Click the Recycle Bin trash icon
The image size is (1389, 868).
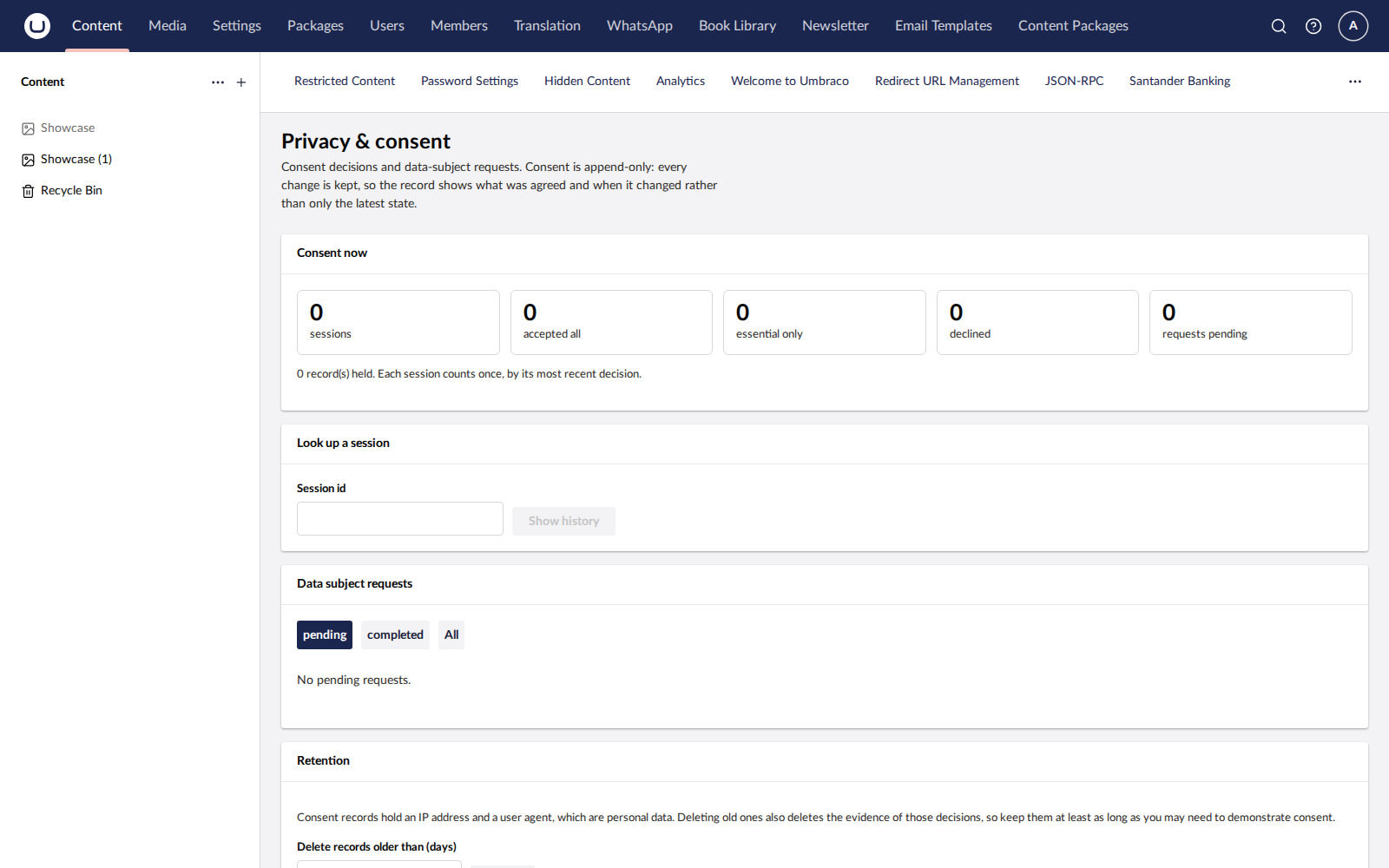[29, 191]
